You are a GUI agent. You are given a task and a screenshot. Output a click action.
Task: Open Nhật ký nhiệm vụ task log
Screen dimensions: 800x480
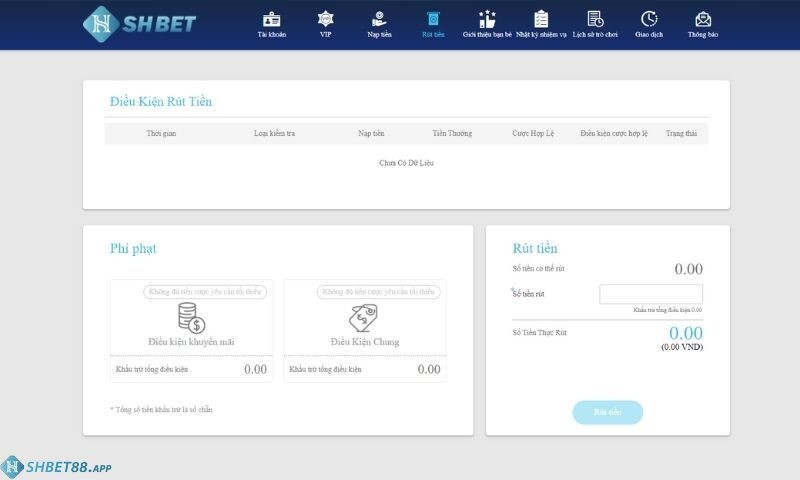coord(542,20)
